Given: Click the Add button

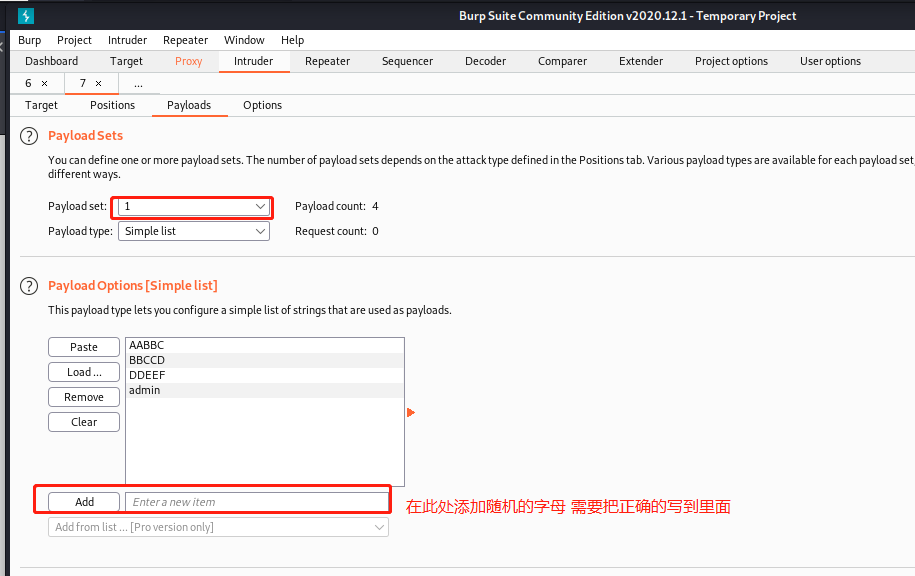Looking at the screenshot, I should 84,502.
